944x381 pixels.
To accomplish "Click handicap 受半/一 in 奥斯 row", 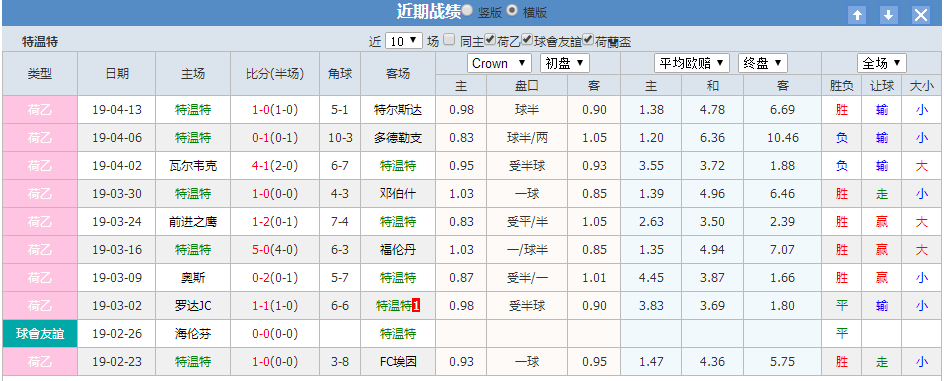I will (527, 278).
